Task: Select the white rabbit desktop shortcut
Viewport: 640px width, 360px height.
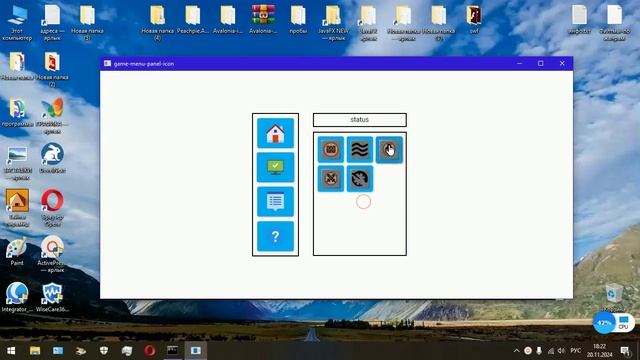Action: coord(52,158)
